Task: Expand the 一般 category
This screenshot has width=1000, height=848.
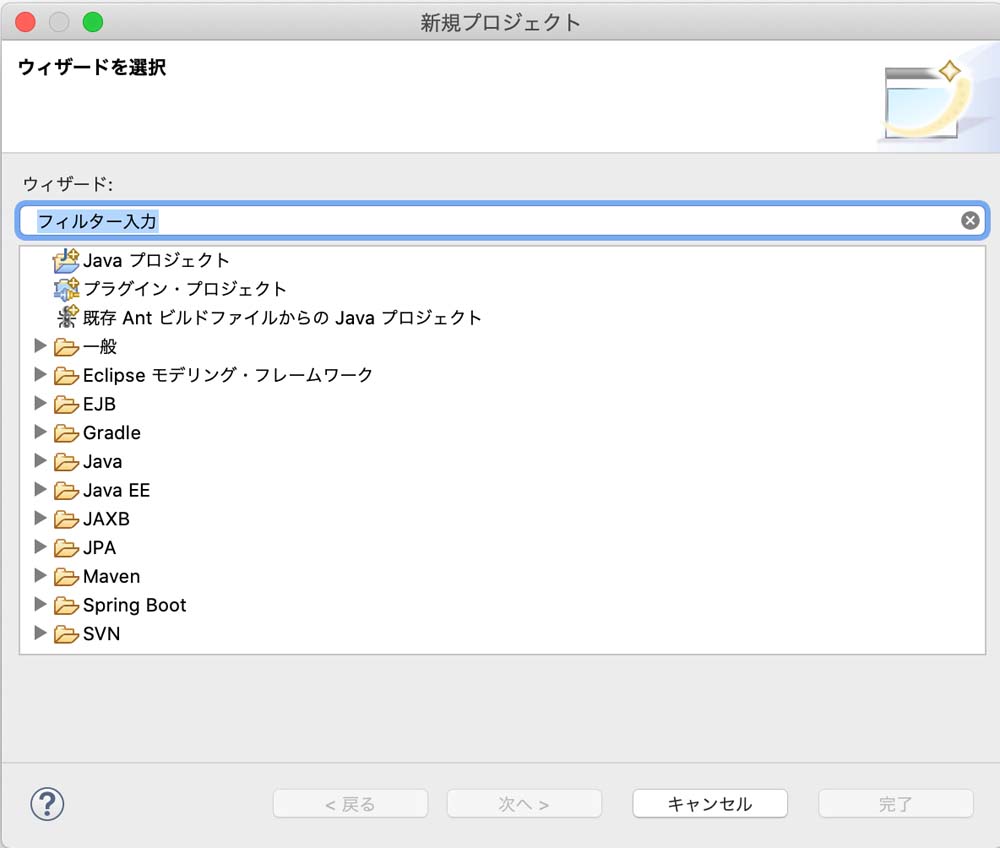Action: point(40,346)
